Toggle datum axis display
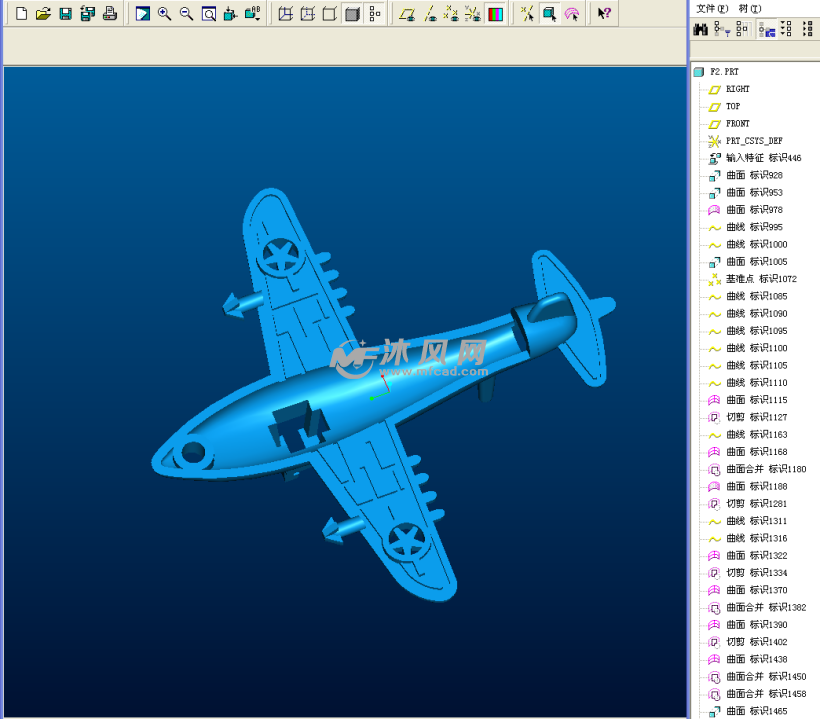820x719 pixels. point(429,14)
